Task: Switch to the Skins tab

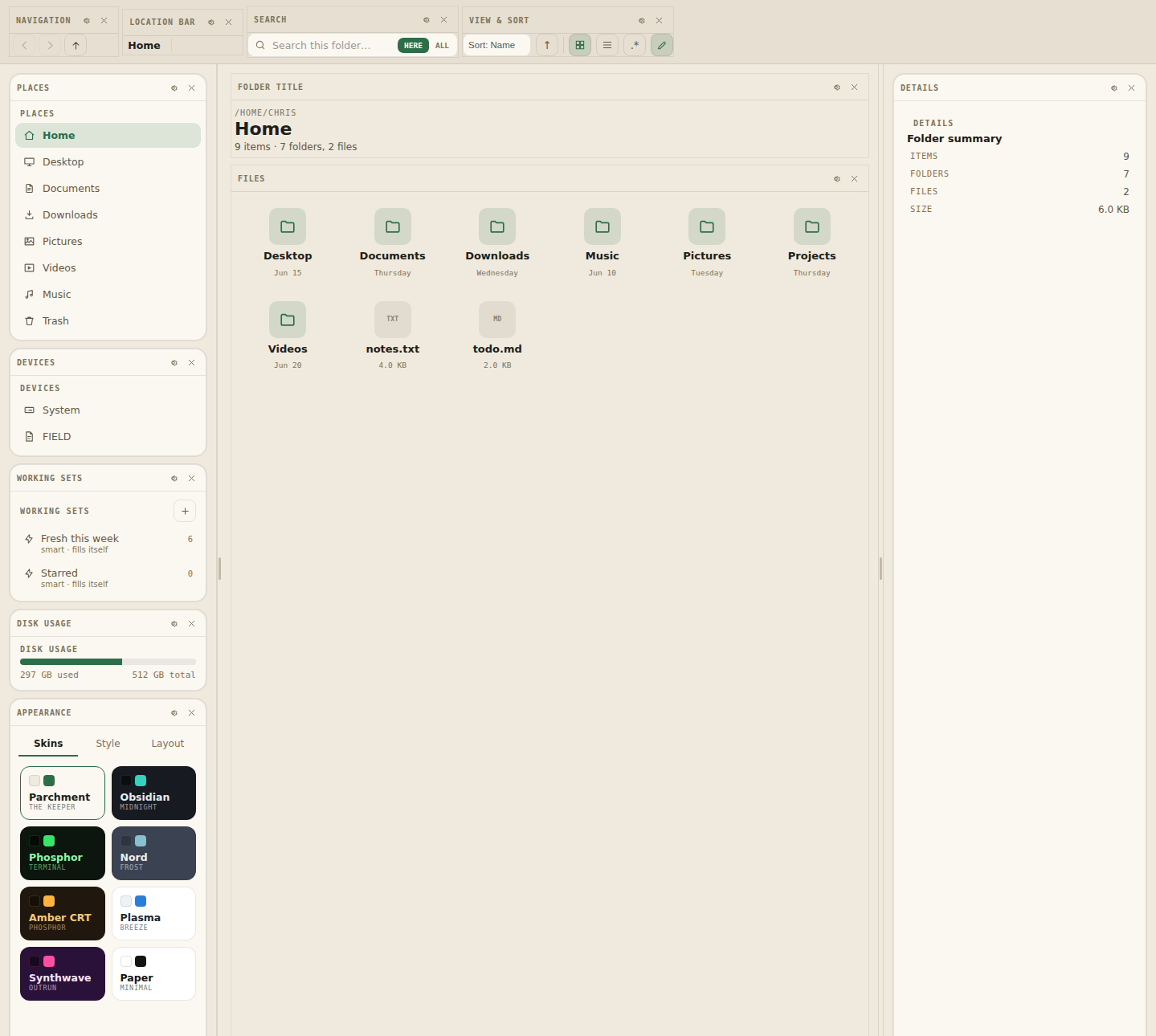Action: click(x=48, y=744)
